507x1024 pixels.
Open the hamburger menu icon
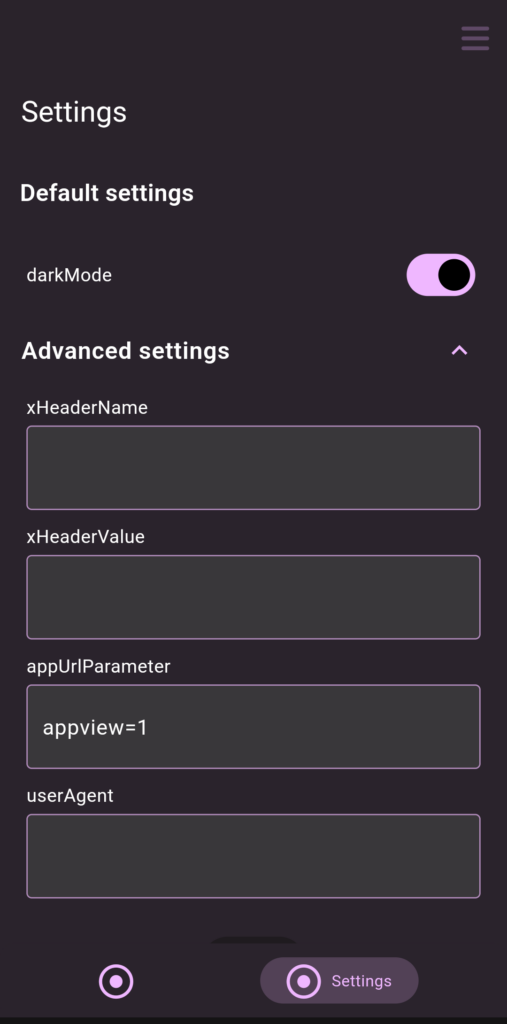pyautogui.click(x=475, y=39)
